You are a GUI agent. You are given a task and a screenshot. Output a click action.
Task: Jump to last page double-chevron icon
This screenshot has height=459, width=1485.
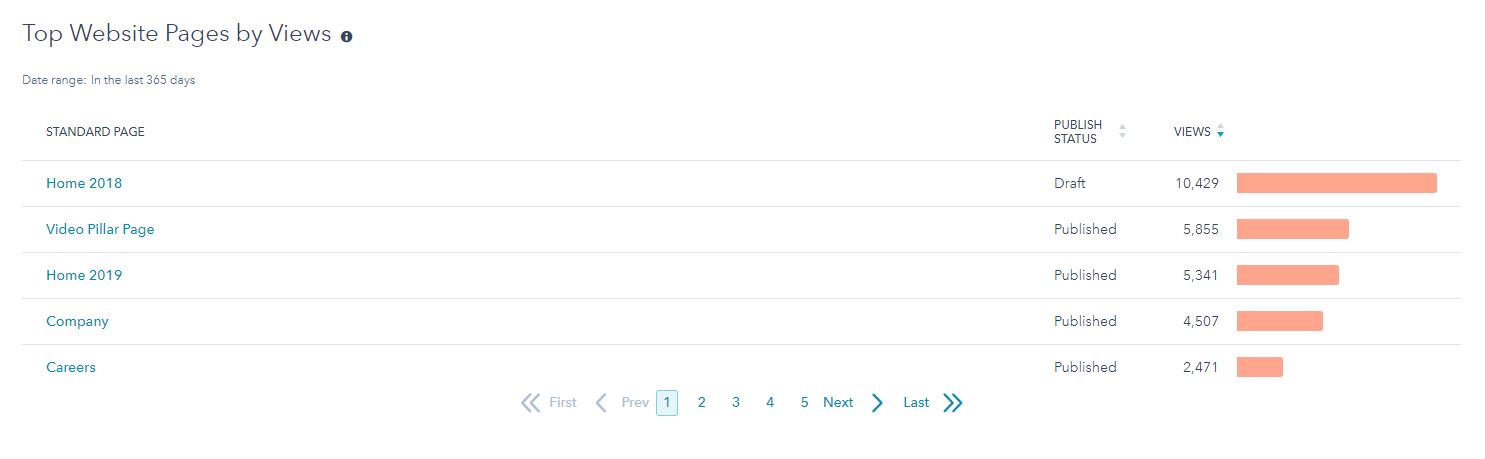953,403
